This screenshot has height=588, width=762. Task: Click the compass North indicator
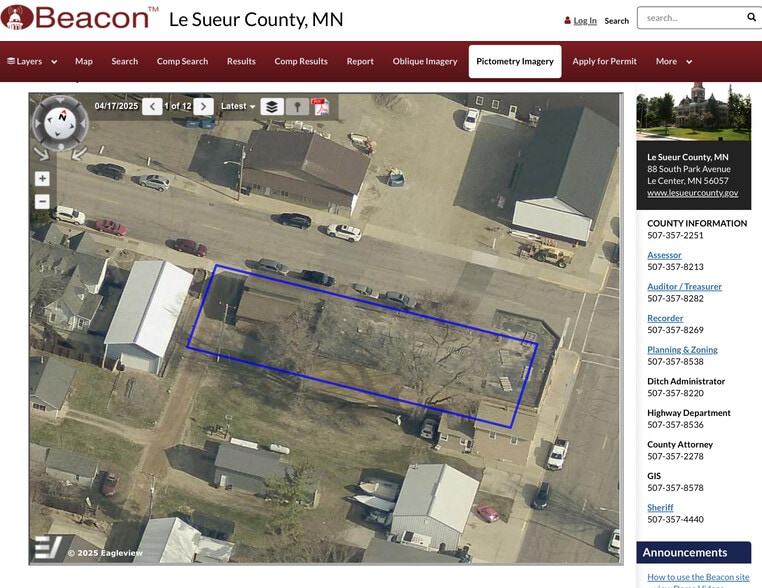(62, 117)
